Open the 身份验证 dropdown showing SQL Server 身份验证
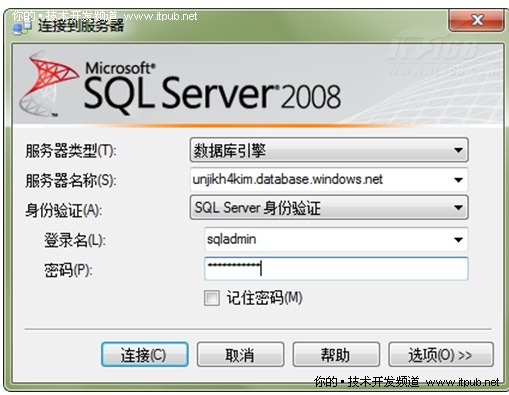Image resolution: width=509 pixels, height=395 pixels. [x=329, y=208]
